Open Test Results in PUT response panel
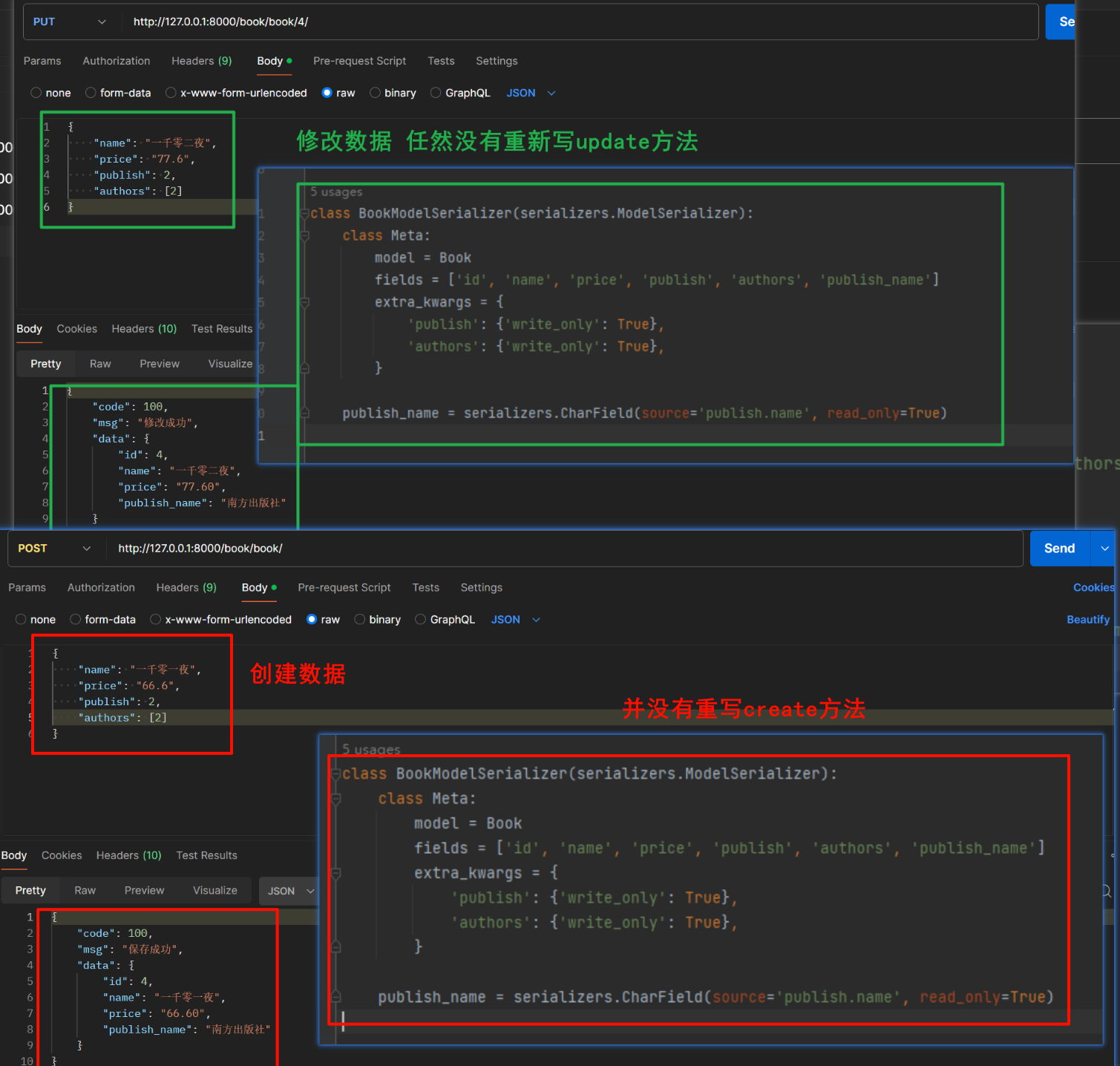 (222, 329)
